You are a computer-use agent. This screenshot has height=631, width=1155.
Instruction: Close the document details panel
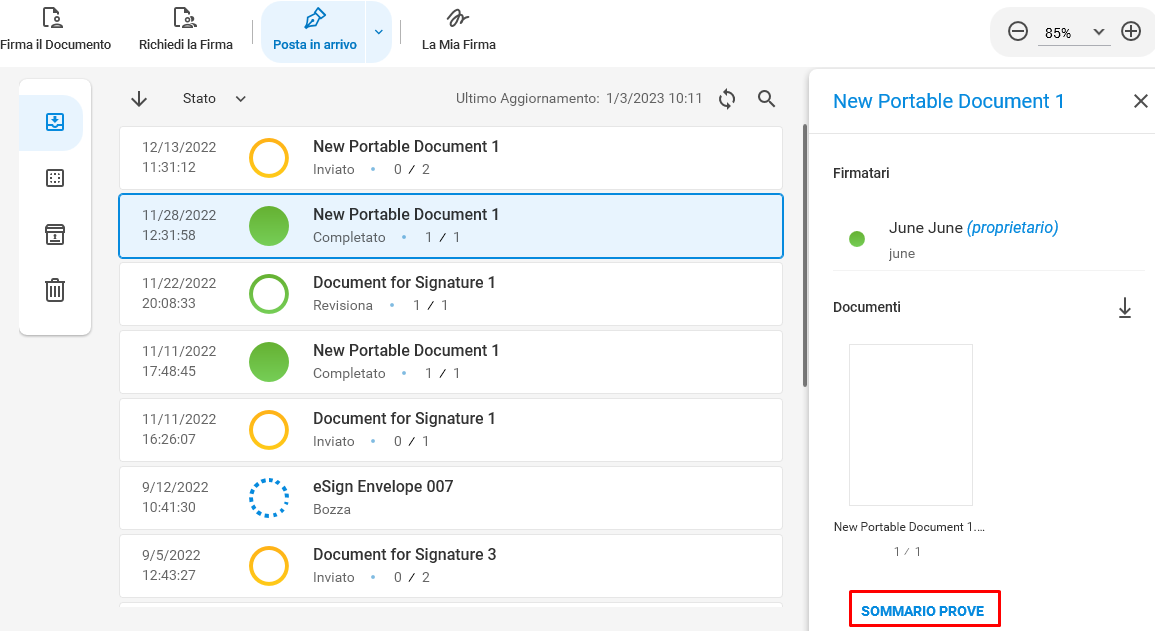1140,101
